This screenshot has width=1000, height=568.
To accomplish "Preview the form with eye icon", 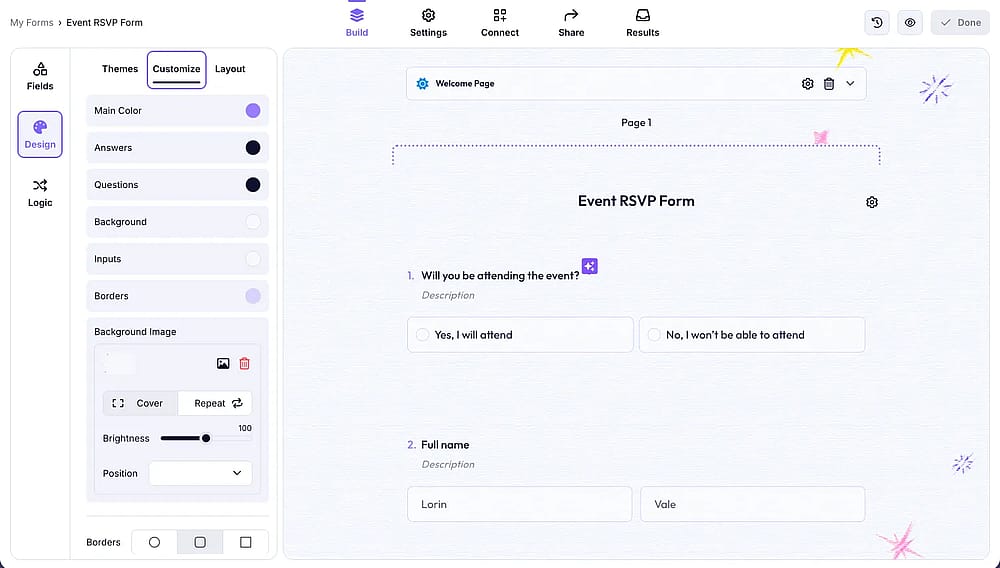I will [910, 22].
